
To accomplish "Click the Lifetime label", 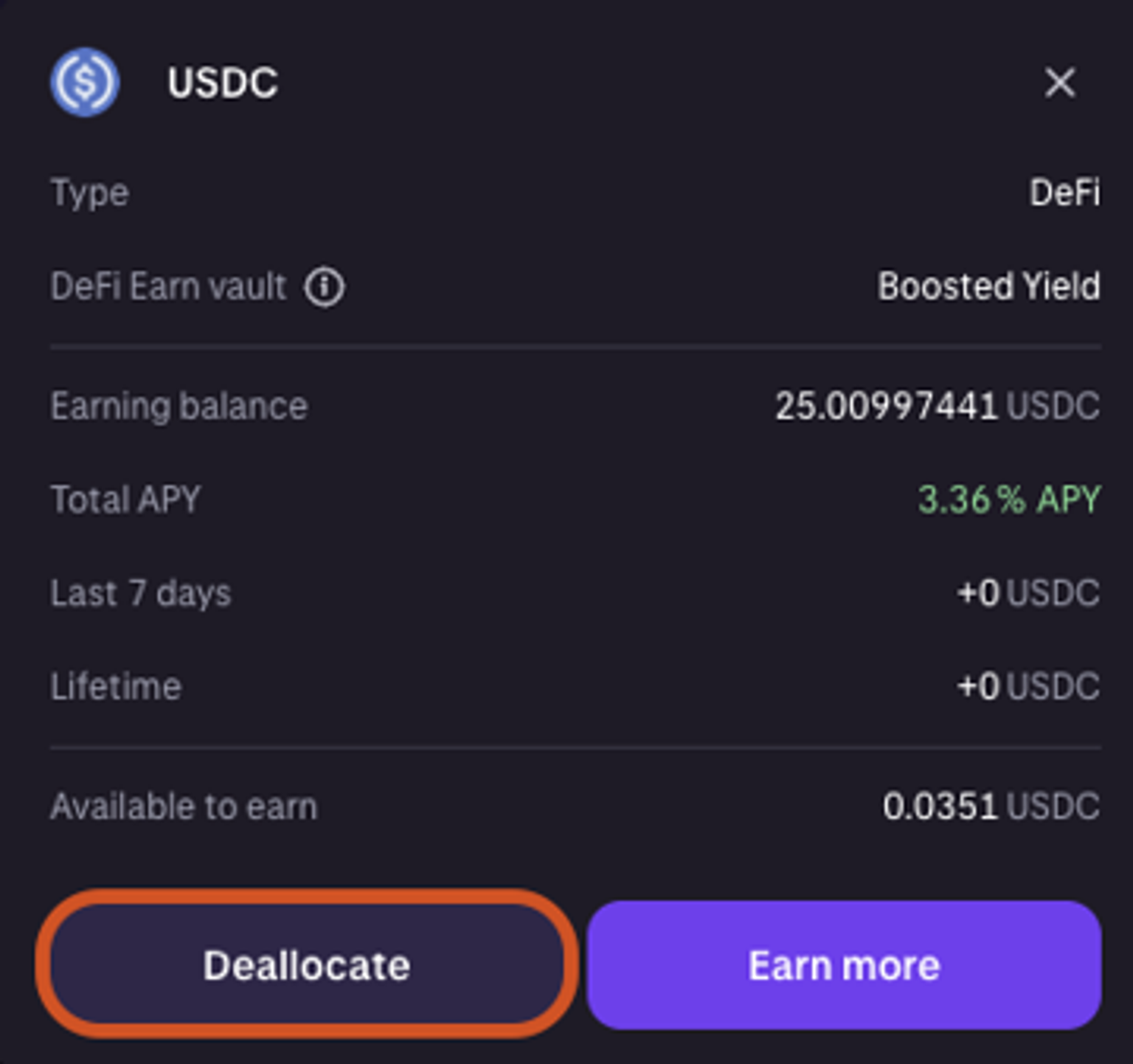I will tap(116, 687).
